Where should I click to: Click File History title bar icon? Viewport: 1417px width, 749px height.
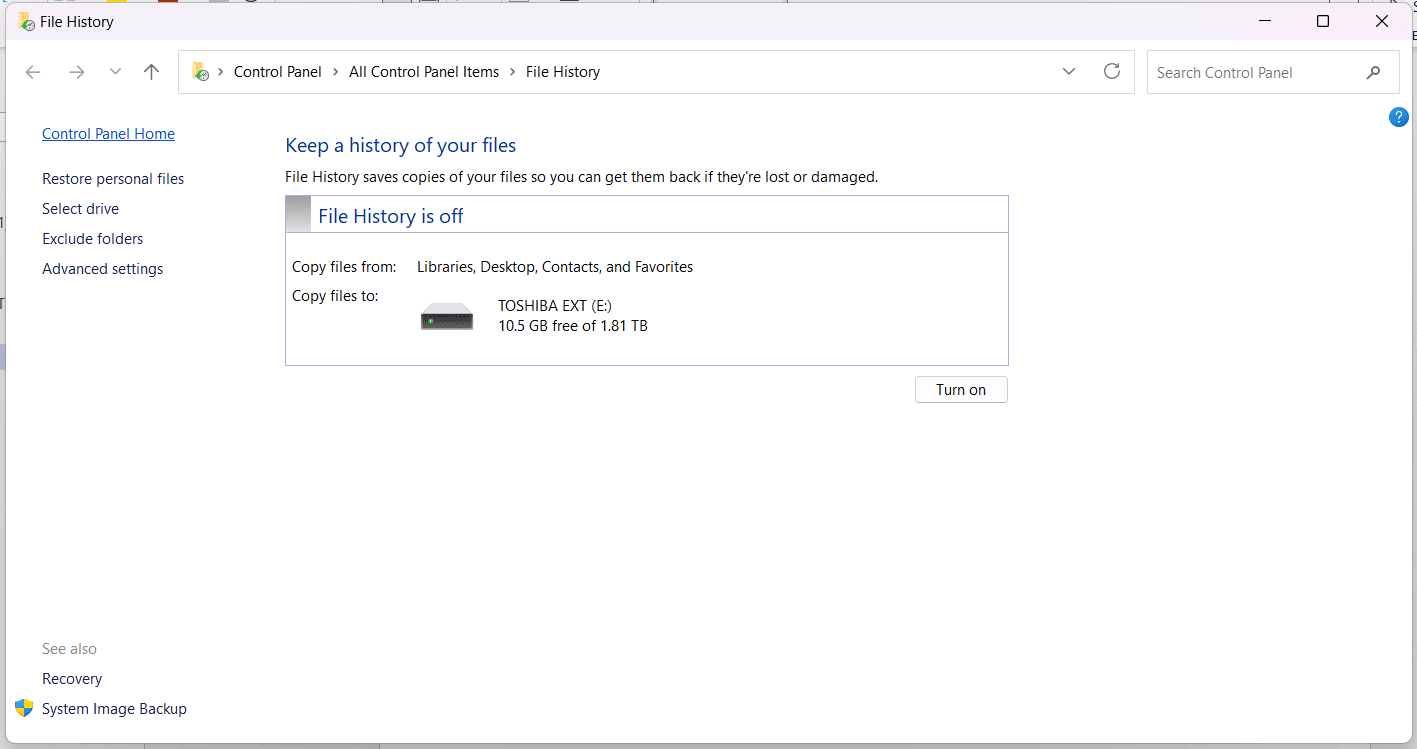pos(26,21)
